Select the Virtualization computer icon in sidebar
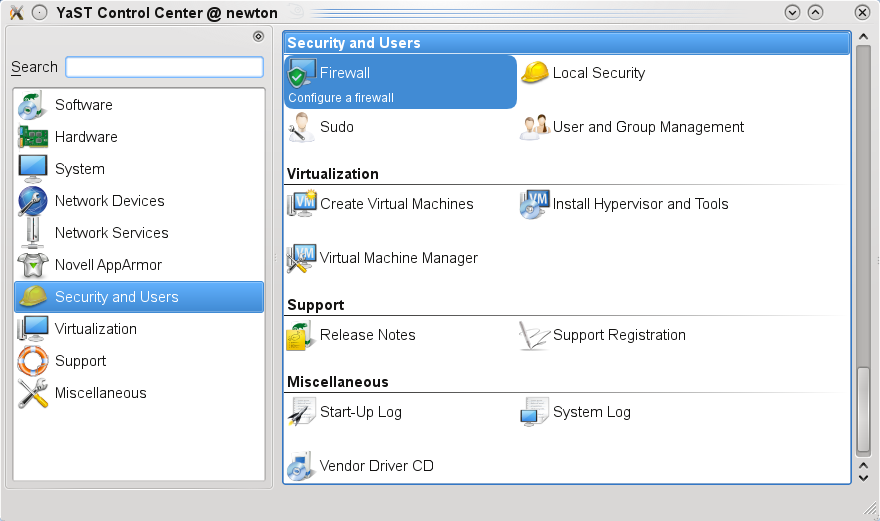Screen dimensions: 880x521 pyautogui.click(x=33, y=329)
